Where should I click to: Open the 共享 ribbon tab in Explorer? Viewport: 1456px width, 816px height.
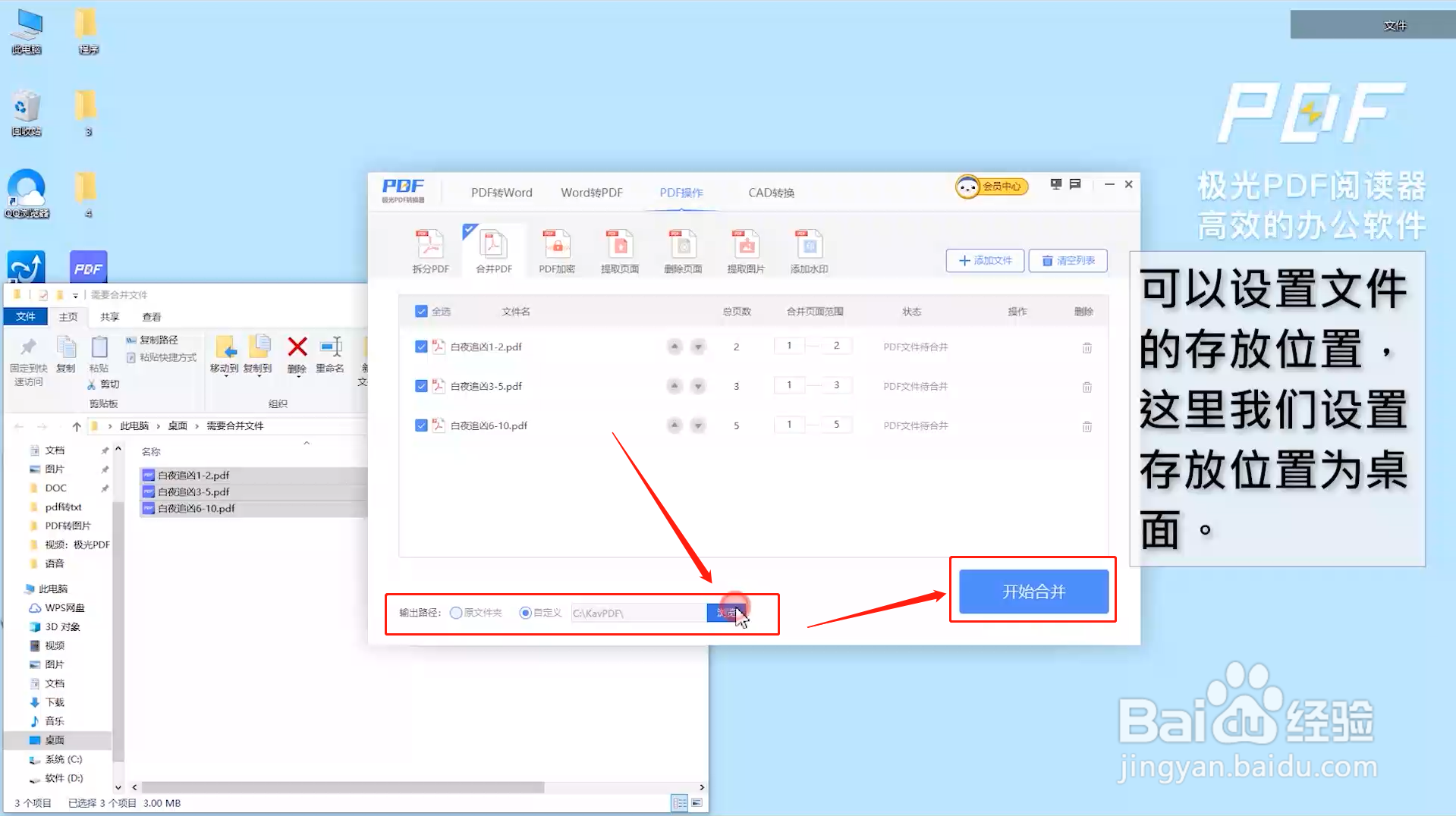pos(110,316)
